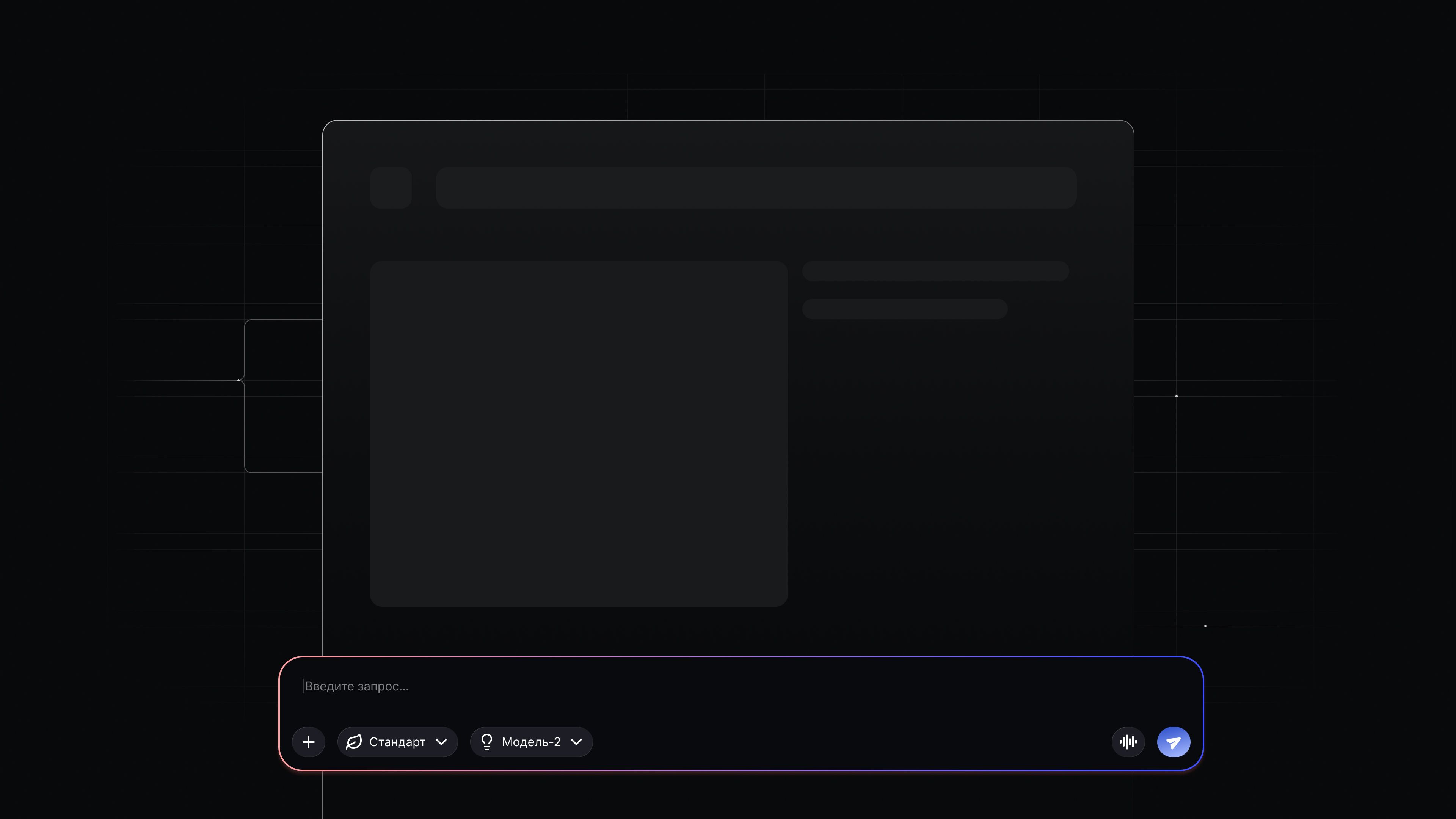Viewport: 1456px width, 819px height.
Task: Open the Модель-2 model selector
Action: 531,742
